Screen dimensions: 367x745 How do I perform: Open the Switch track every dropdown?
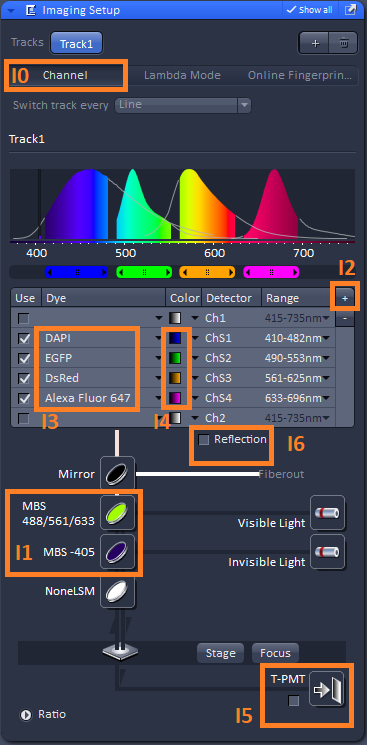click(x=183, y=105)
